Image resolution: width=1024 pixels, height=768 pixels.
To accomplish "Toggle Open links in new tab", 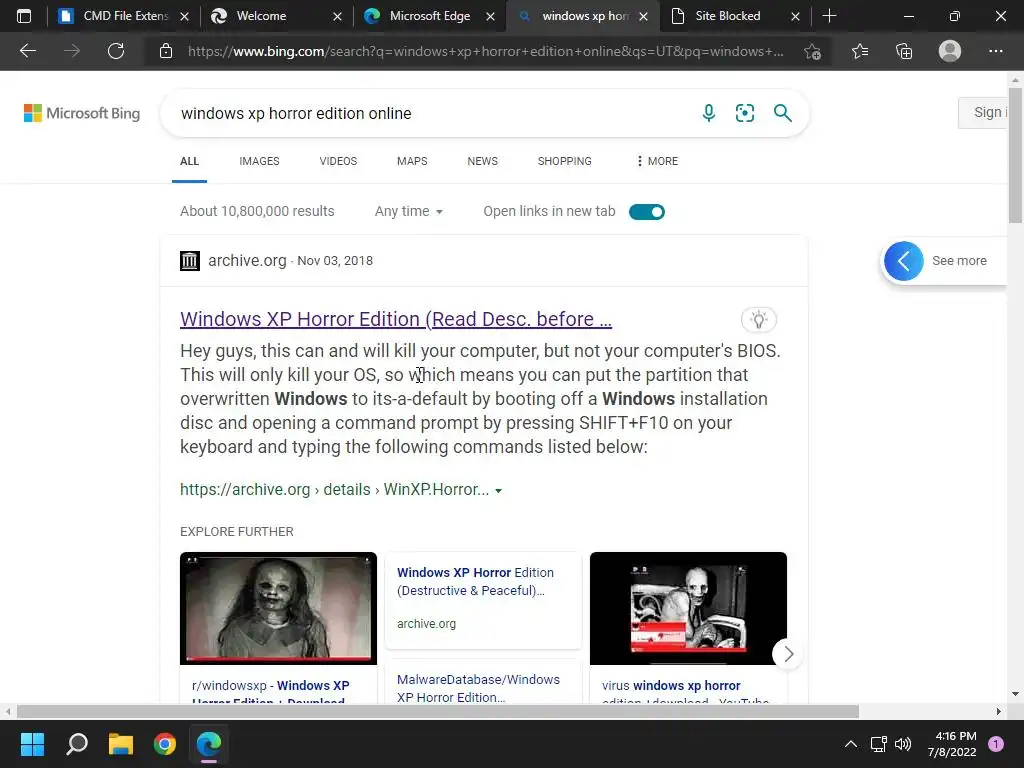I will point(647,212).
